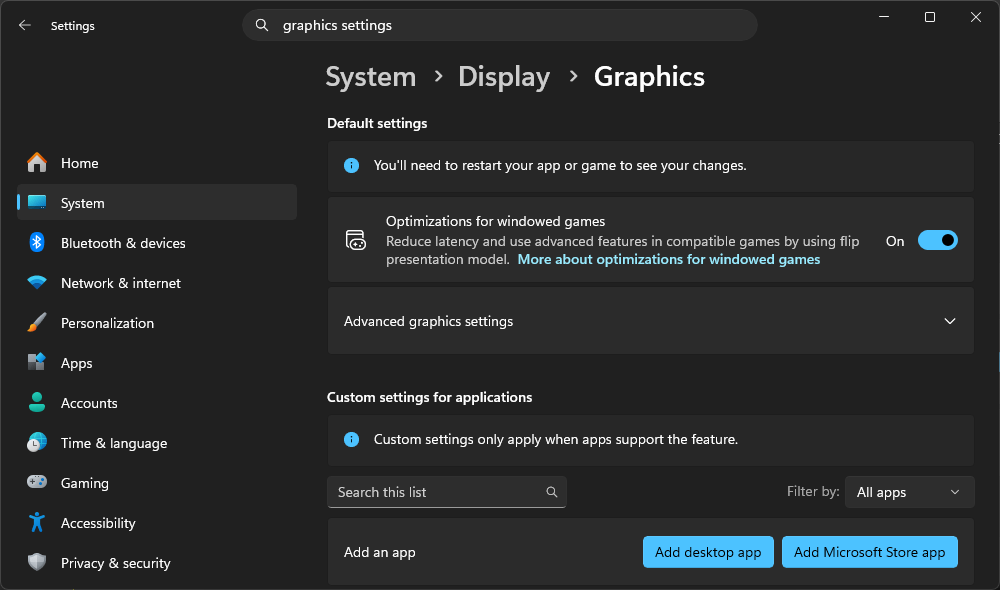Viewport: 1000px width, 590px height.
Task: Click the Filter by label
Action: click(x=812, y=491)
